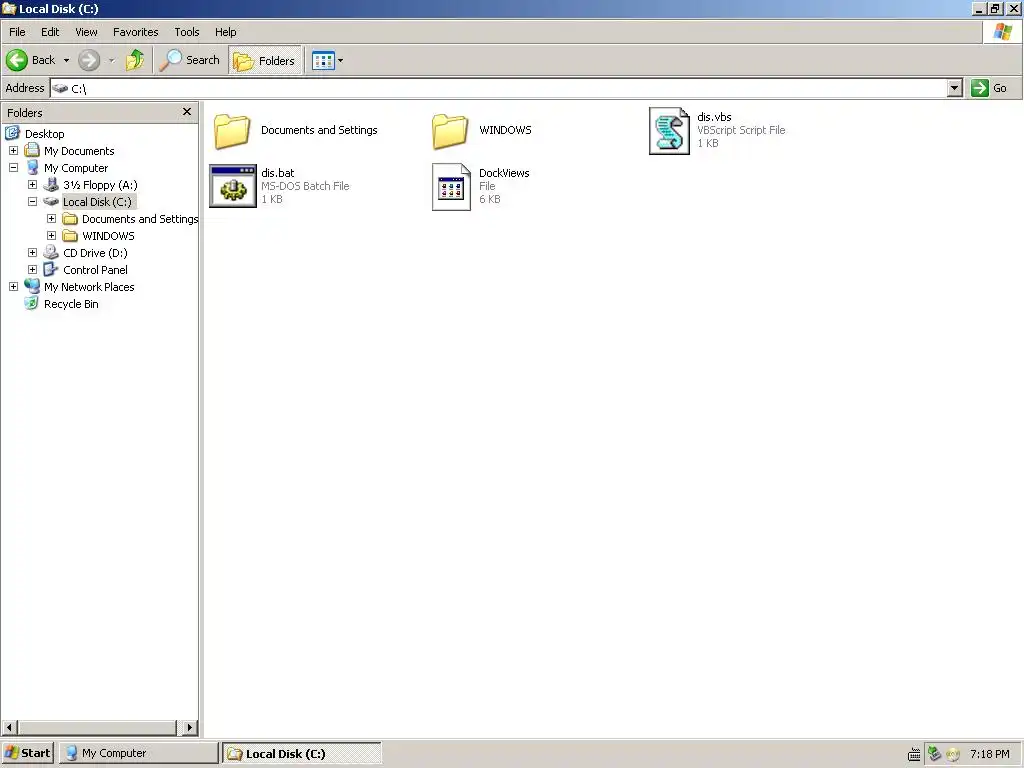Expand Documents and Settings tree node
This screenshot has height=768, width=1024.
tap(51, 219)
